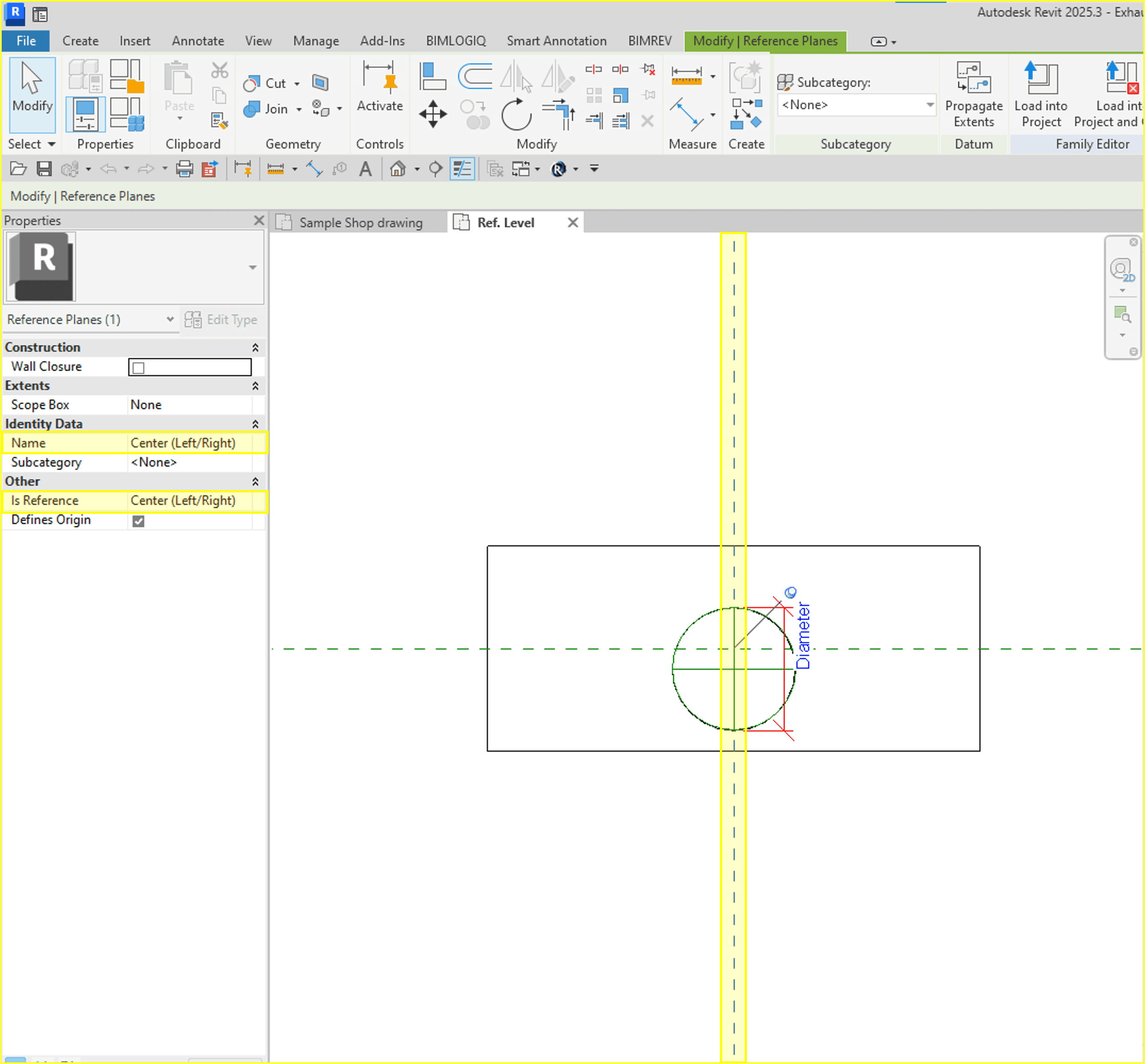The image size is (1145, 1064).
Task: Enable the Wall Closure checkbox
Action: [x=139, y=368]
